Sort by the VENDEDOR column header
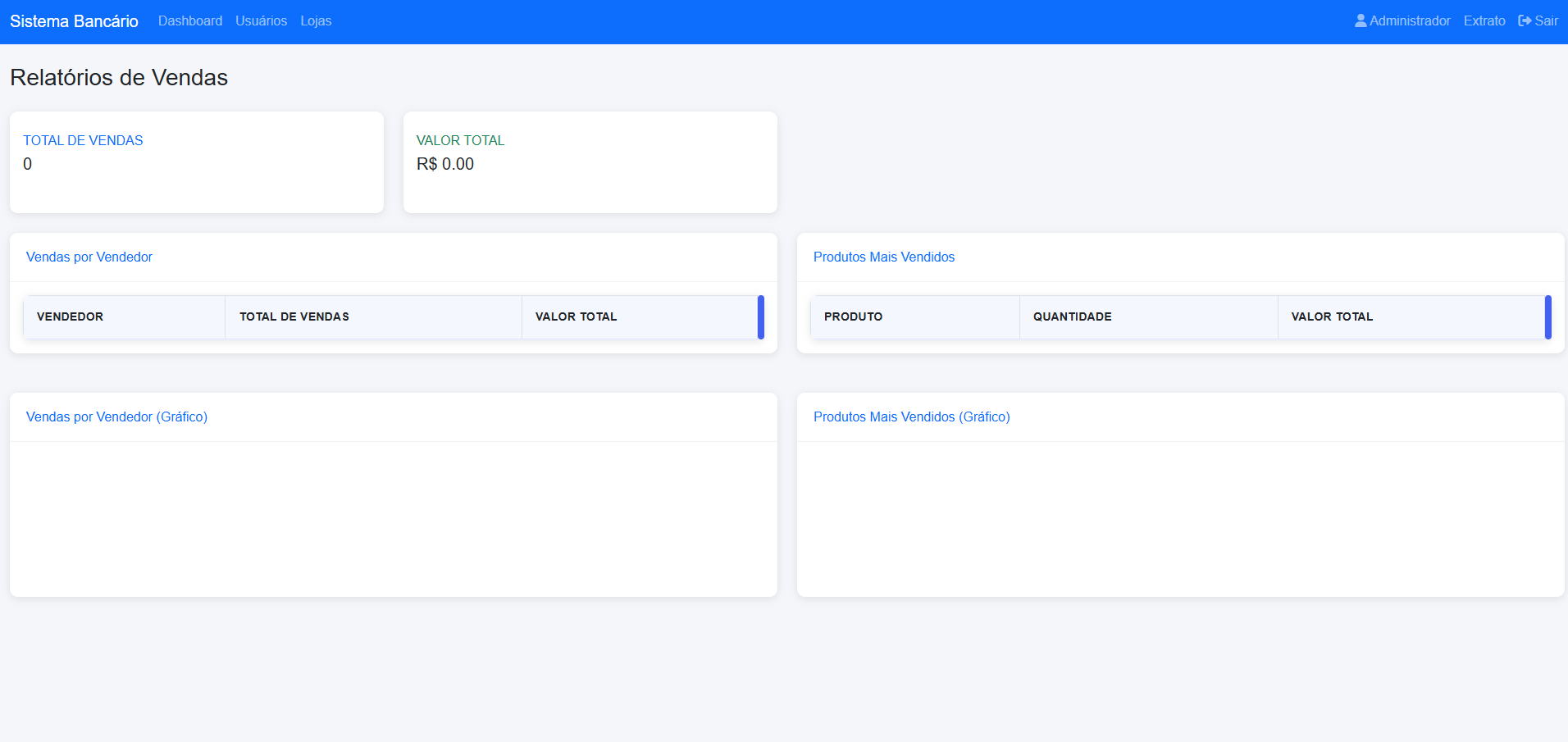The height and width of the screenshot is (742, 1568). pos(70,316)
